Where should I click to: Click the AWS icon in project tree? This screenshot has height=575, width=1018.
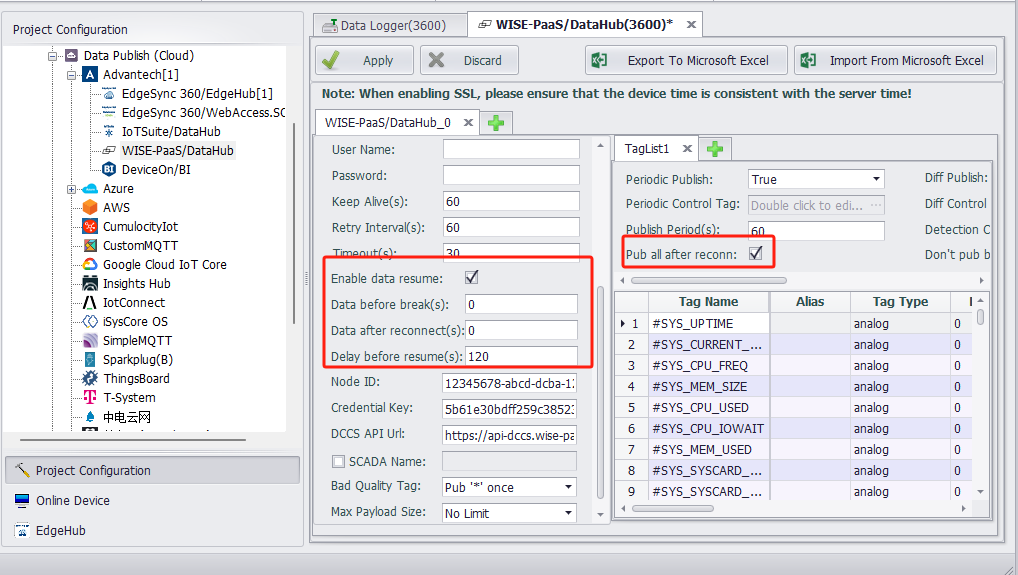(x=90, y=208)
